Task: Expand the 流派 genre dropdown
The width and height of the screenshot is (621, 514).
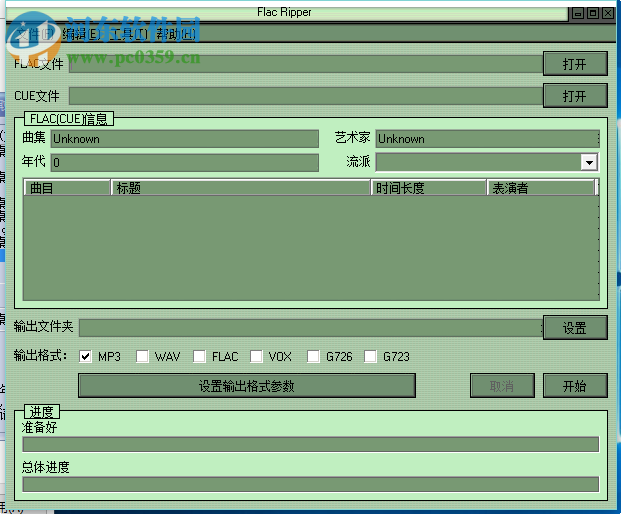Action: (x=589, y=162)
